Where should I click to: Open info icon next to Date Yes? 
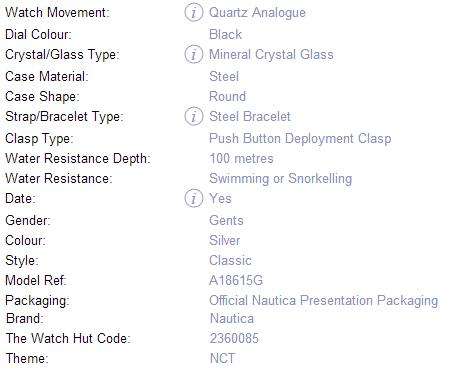(x=193, y=198)
